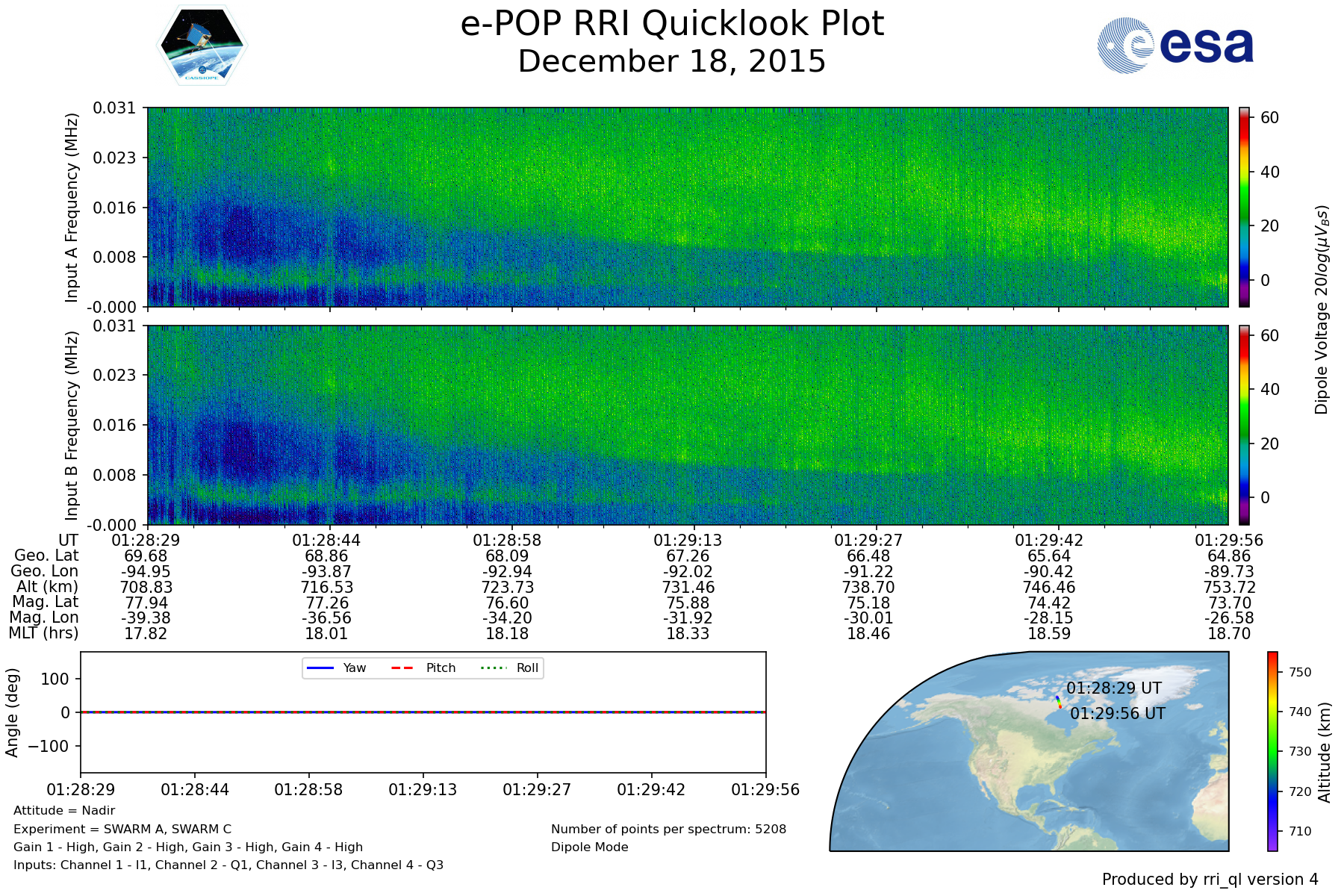The height and width of the screenshot is (896, 1344).
Task: Click the 01:29:56 UT label on the map
Action: click(x=1117, y=714)
